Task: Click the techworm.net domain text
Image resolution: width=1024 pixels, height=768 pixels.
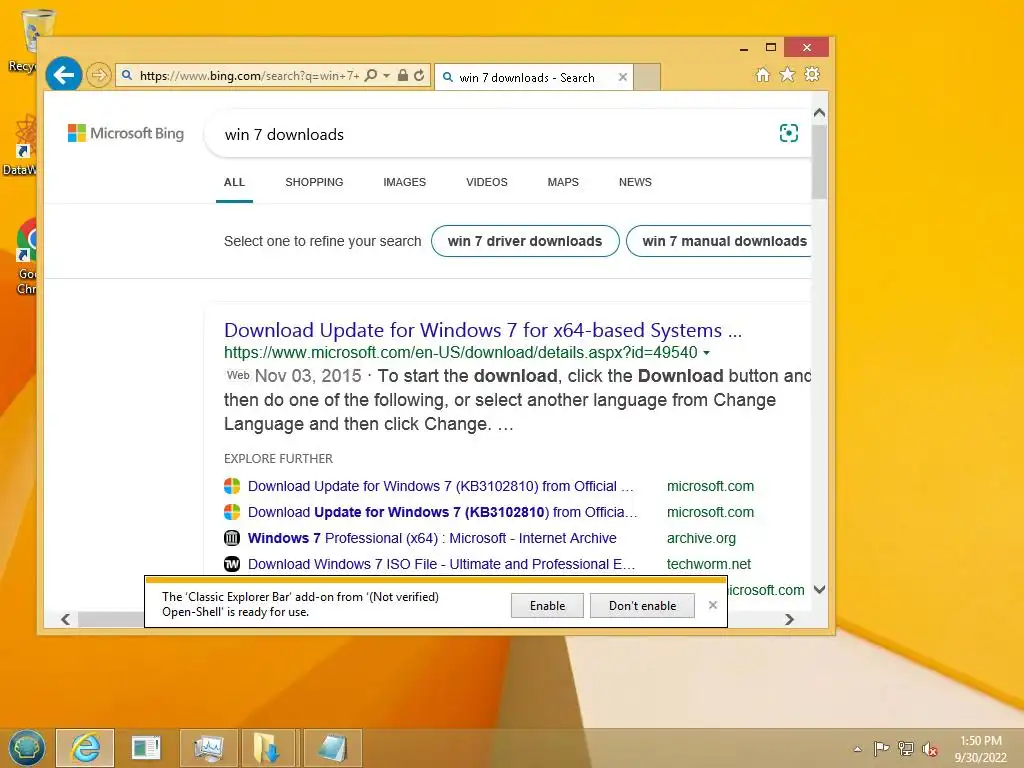Action: pos(709,564)
